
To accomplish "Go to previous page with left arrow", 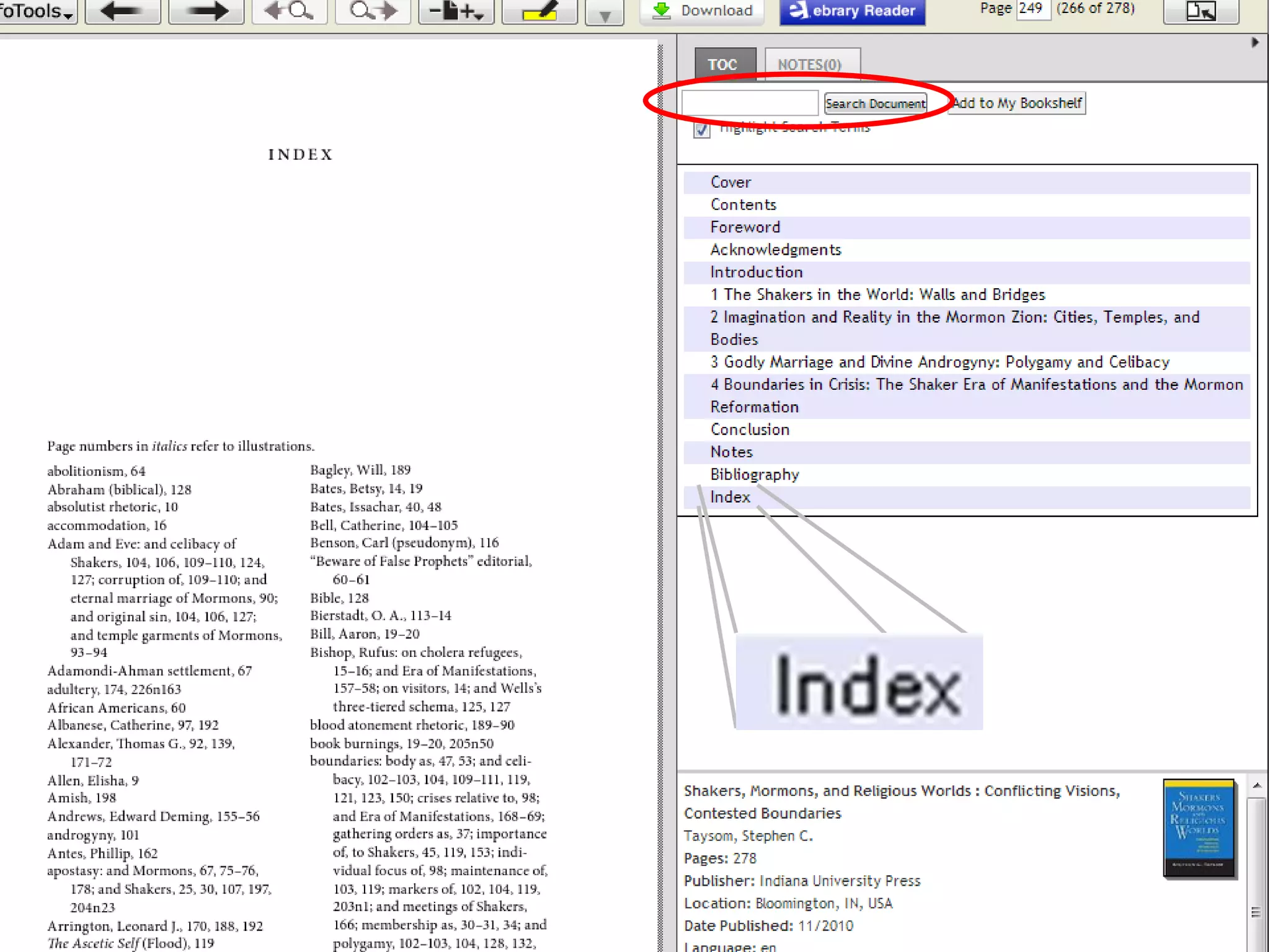I will point(122,11).
